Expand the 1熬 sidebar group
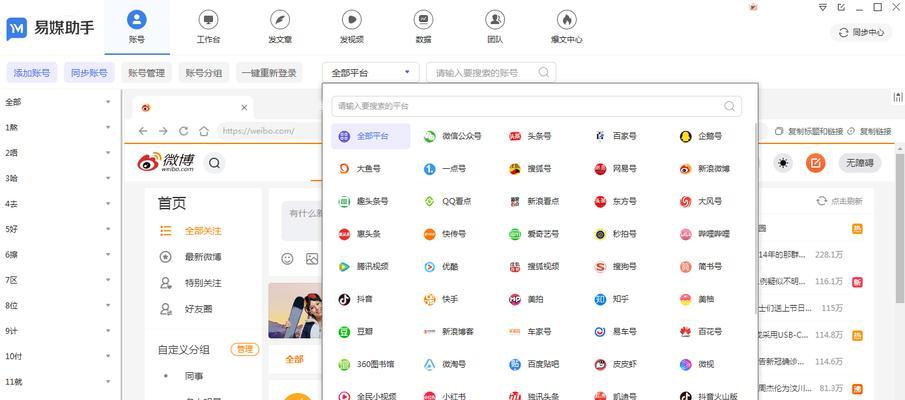Screen dimensions: 905x400 108,128
